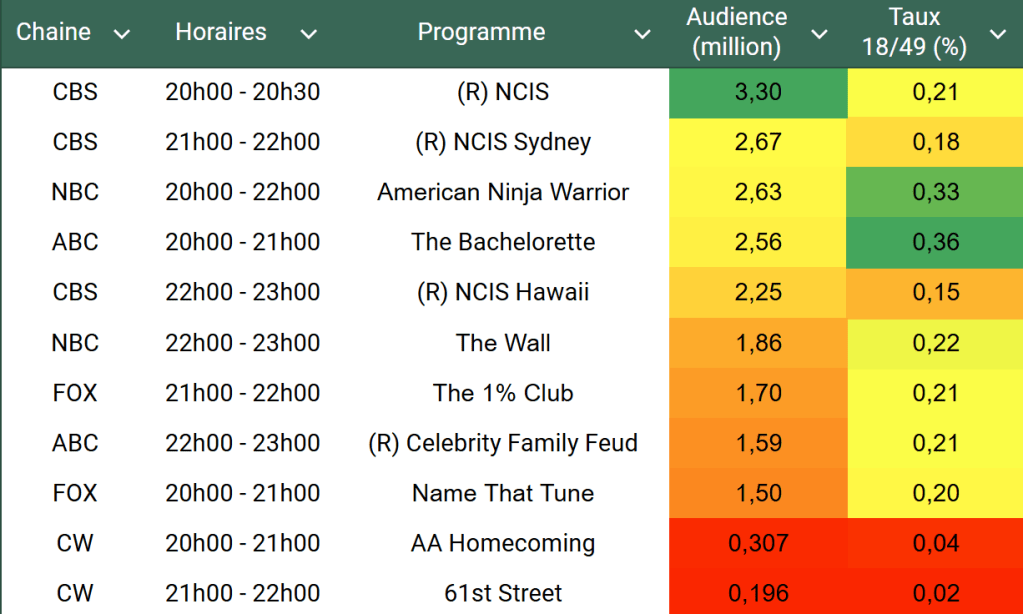The image size is (1023, 614).
Task: Click the orange 1,86 audience cell
Action: coord(757,343)
